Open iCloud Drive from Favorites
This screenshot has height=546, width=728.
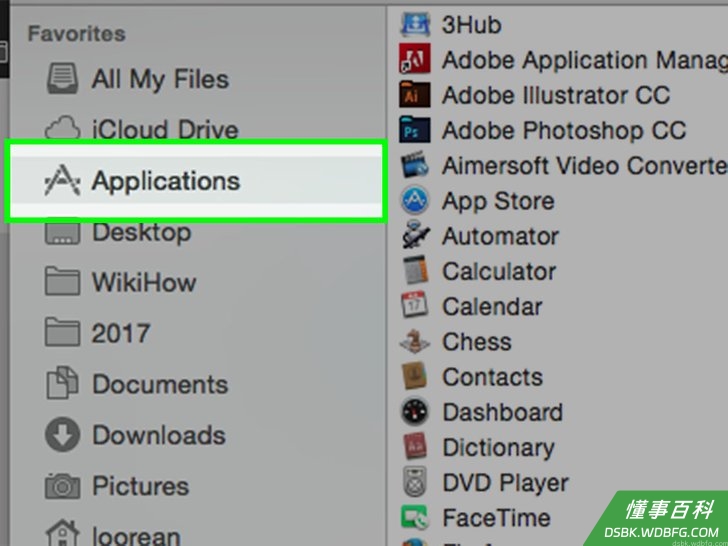[x=165, y=129]
